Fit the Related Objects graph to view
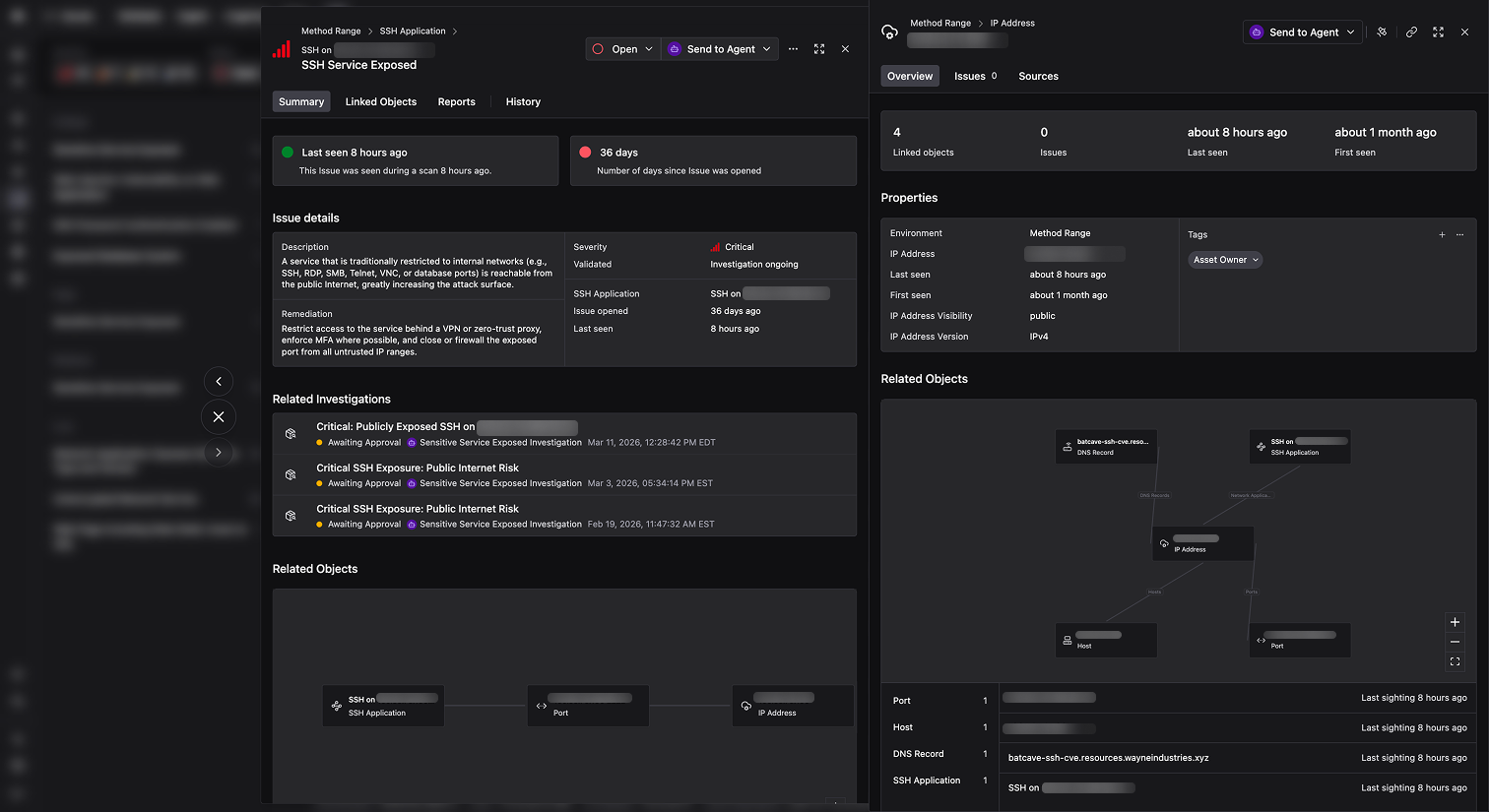Image resolution: width=1489 pixels, height=812 pixels. click(1455, 660)
